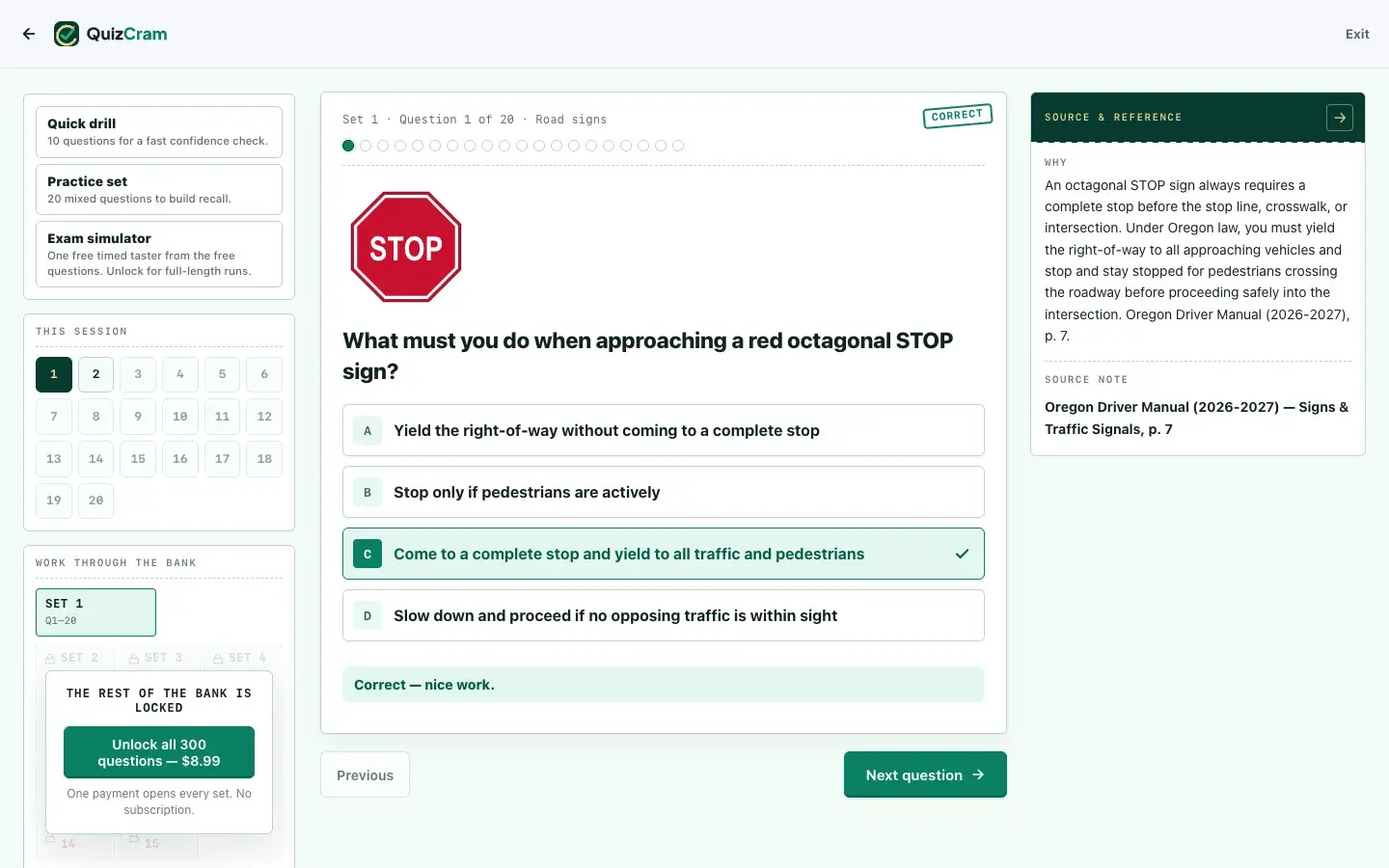Jump to question 20 in session grid
Screen dimensions: 1389x868
pos(95,501)
